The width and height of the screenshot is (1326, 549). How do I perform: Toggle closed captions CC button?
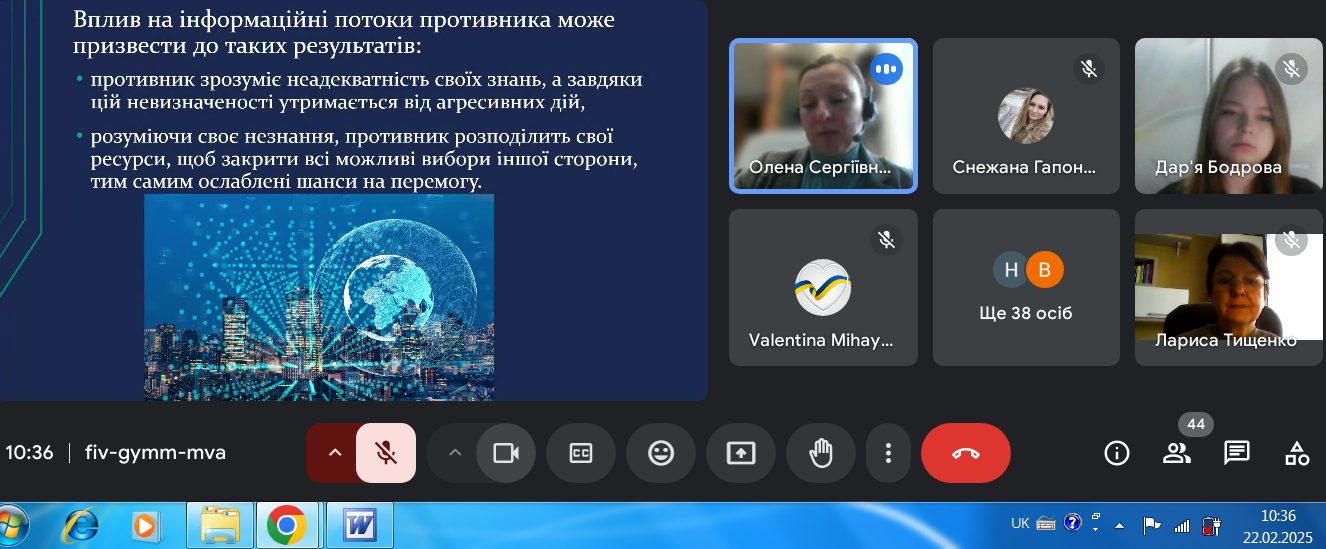581,453
